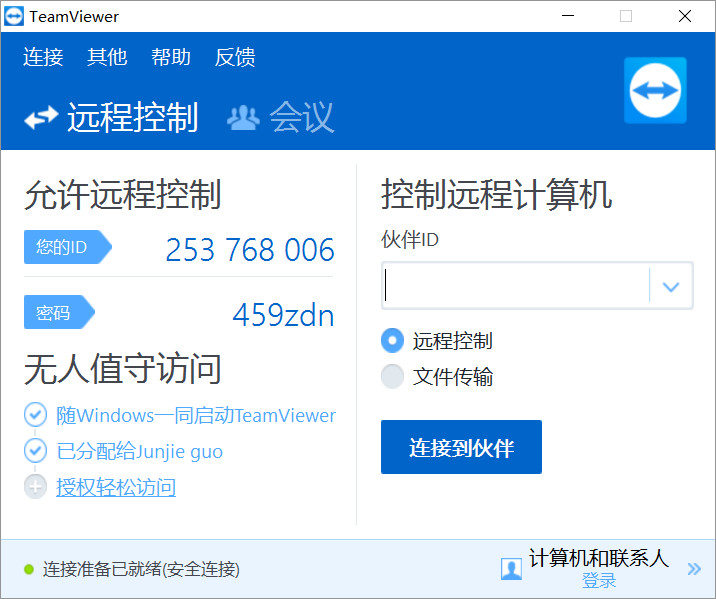Viewport: 716px width, 599px height.
Task: Click the double-arrow icon beside 远程控制 tab
Action: tap(41, 117)
